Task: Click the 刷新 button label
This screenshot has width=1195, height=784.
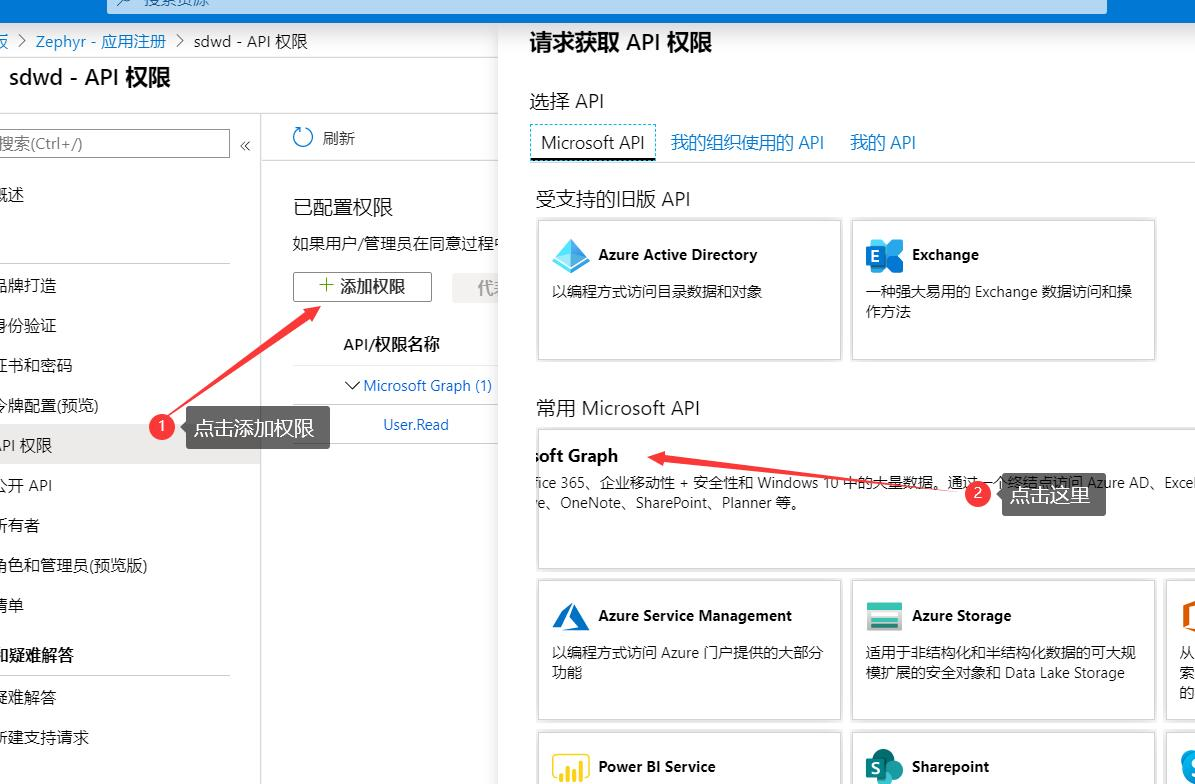Action: pyautogui.click(x=338, y=138)
